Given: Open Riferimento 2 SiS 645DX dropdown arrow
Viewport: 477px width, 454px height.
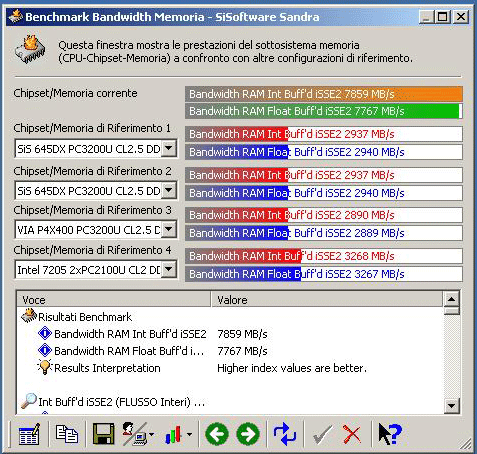Looking at the screenshot, I should click(x=169, y=190).
